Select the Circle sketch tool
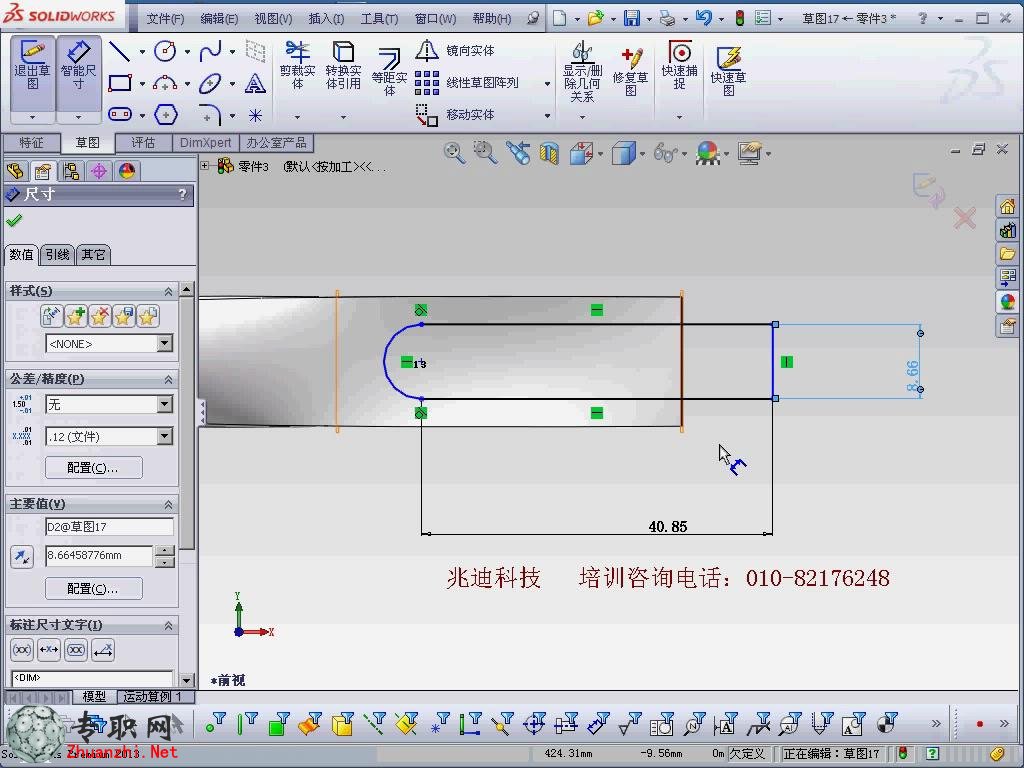Image resolution: width=1024 pixels, height=768 pixels. [x=165, y=51]
